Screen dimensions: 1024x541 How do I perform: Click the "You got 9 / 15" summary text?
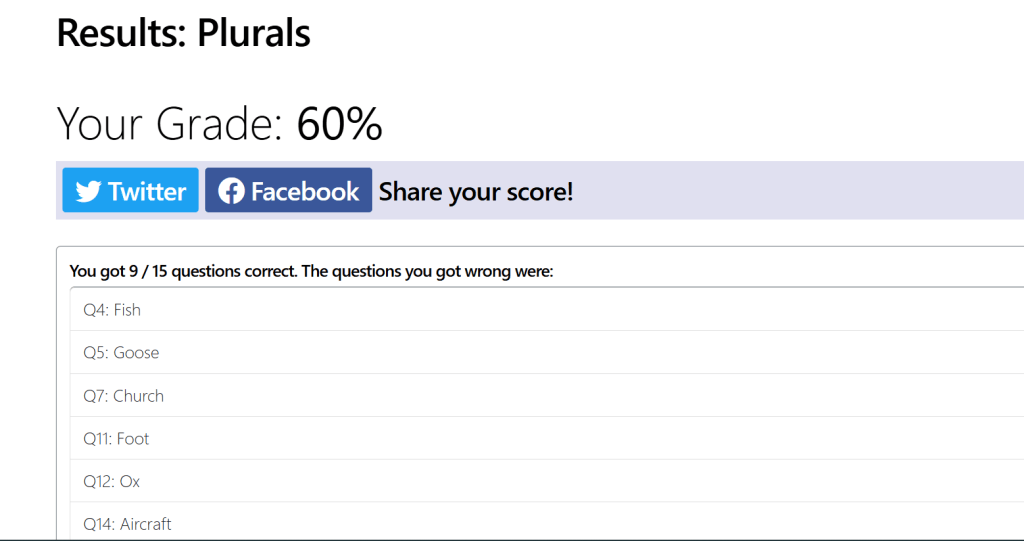[x=118, y=271]
